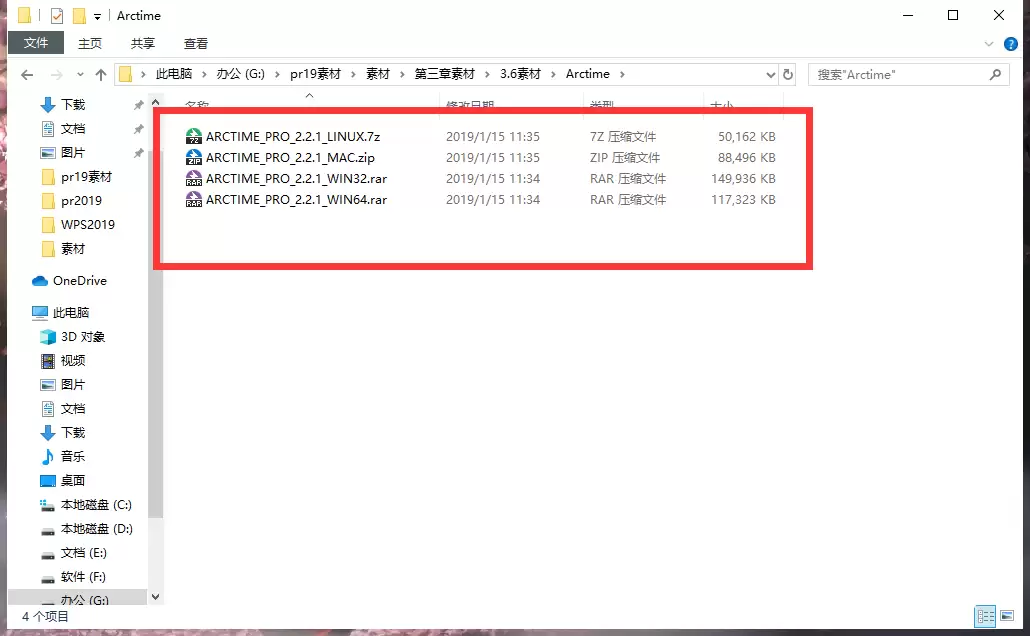Open quick access toolbar customize dropdown
The image size is (1030, 636).
(x=97, y=16)
